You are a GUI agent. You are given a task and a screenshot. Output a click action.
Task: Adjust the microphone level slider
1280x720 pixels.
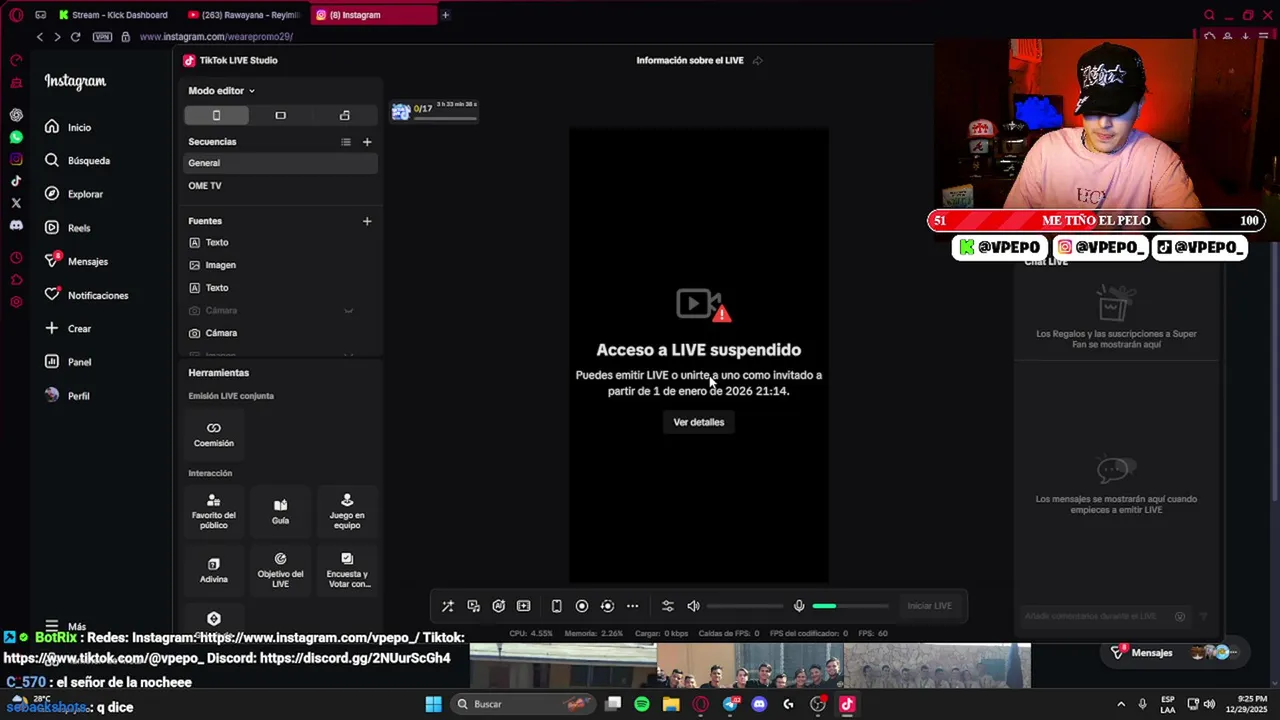[850, 606]
